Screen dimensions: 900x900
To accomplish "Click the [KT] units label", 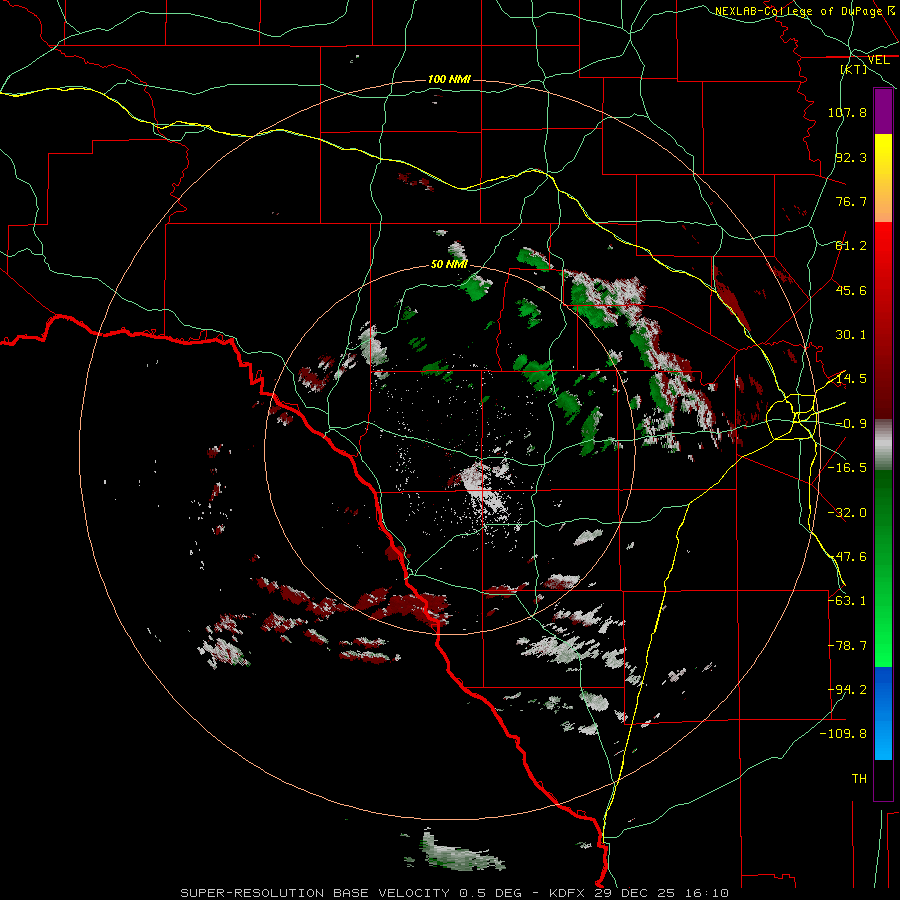I will [854, 69].
